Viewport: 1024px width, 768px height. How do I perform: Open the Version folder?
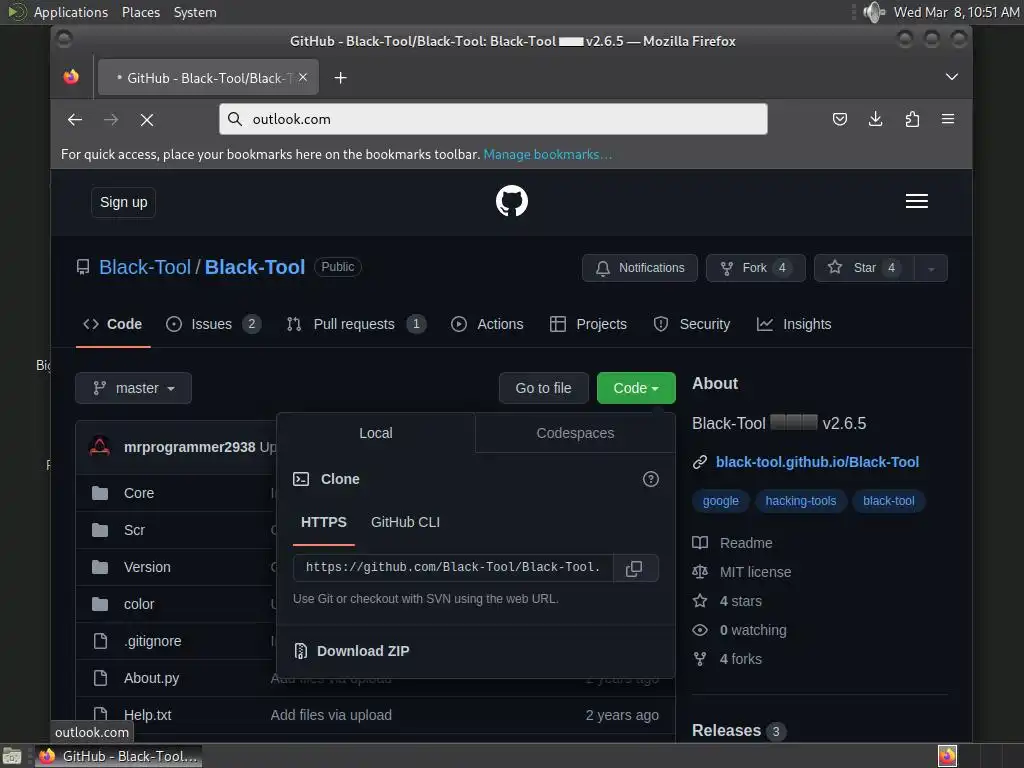click(x=147, y=567)
